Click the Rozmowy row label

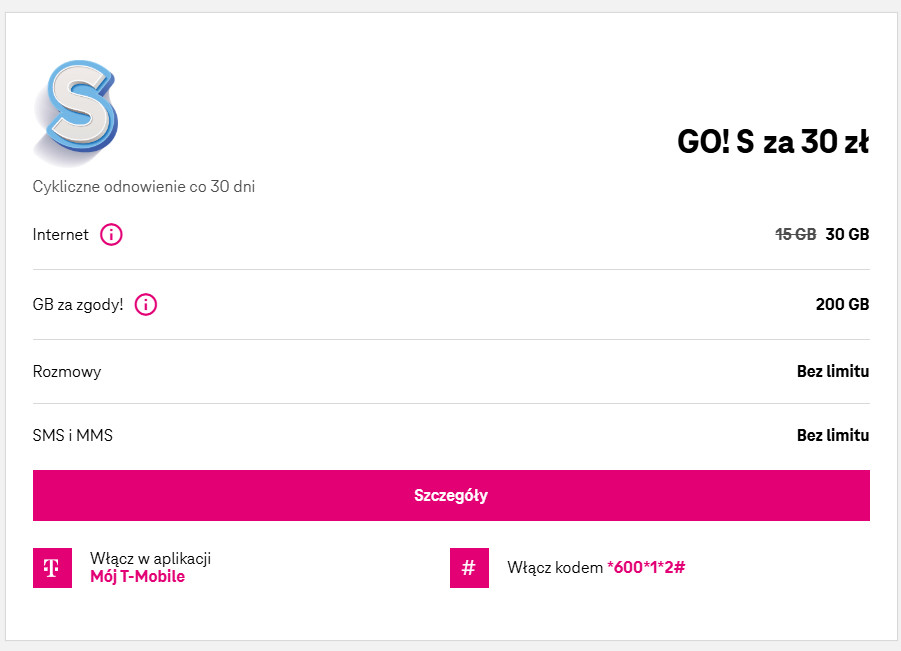coord(67,372)
